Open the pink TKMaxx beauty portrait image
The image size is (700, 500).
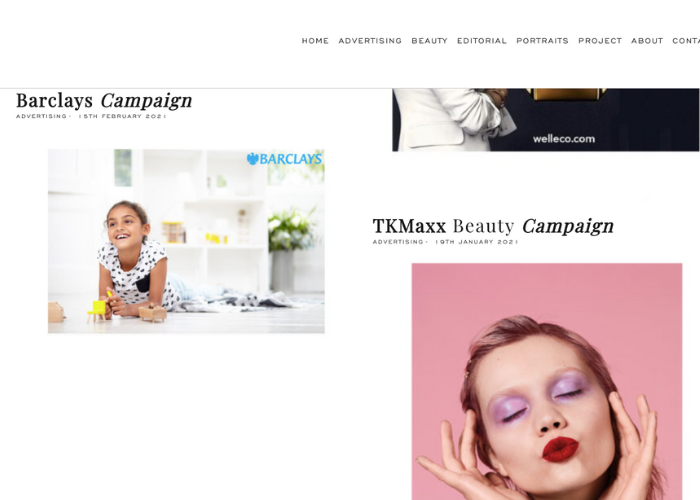click(x=547, y=382)
